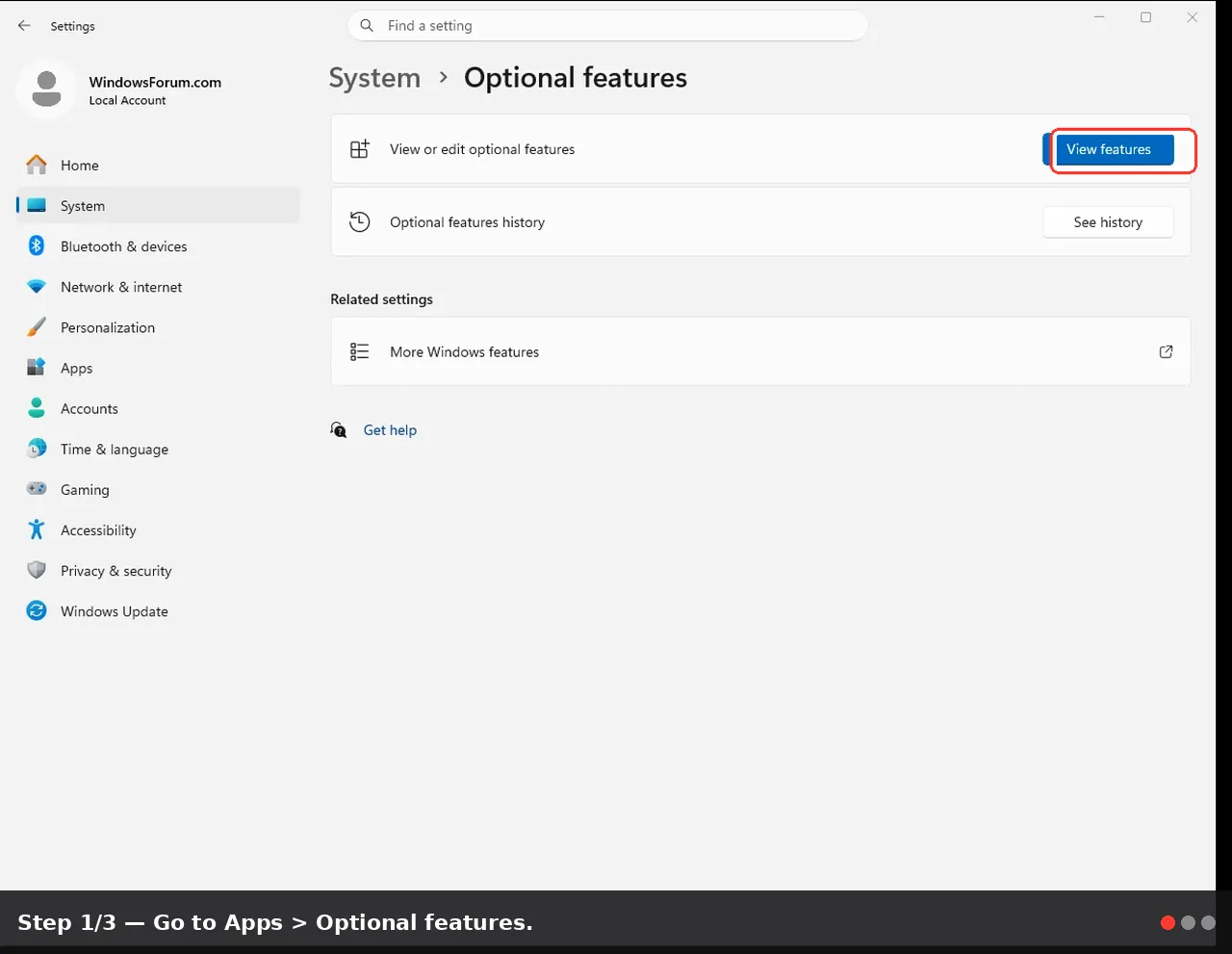Click the history clock icon
This screenshot has width=1232, height=954.
[360, 222]
